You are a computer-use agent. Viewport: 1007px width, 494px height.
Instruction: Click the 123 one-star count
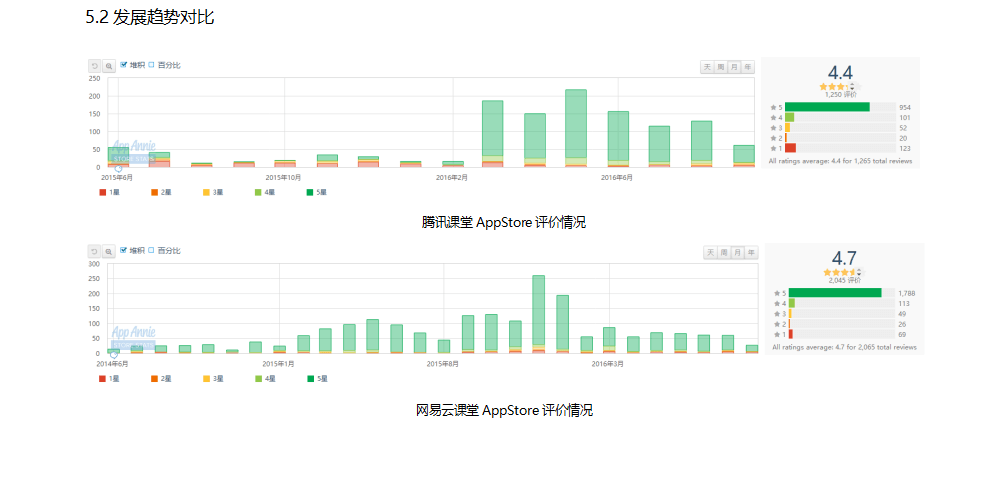[x=905, y=148]
